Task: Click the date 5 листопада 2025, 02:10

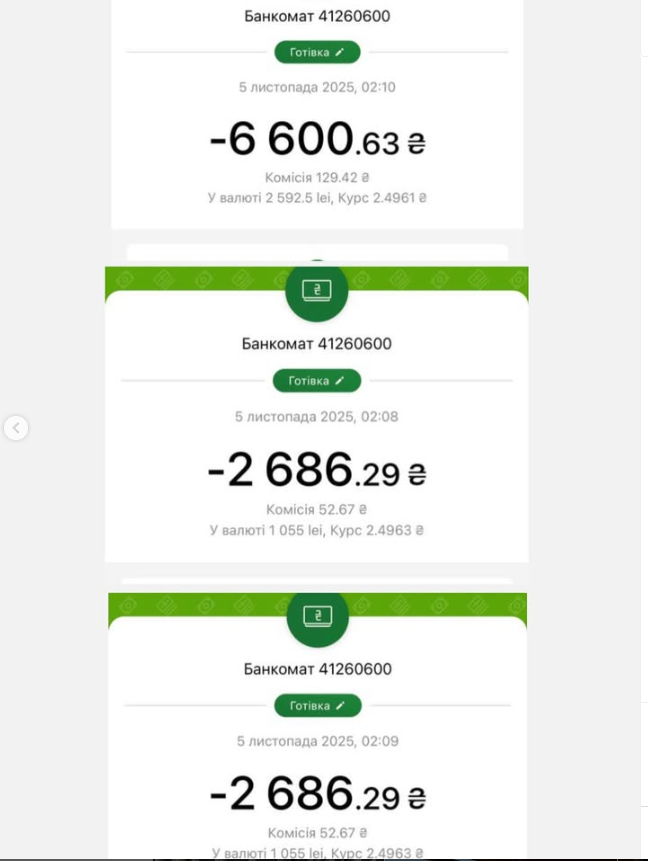Action: pyautogui.click(x=317, y=87)
